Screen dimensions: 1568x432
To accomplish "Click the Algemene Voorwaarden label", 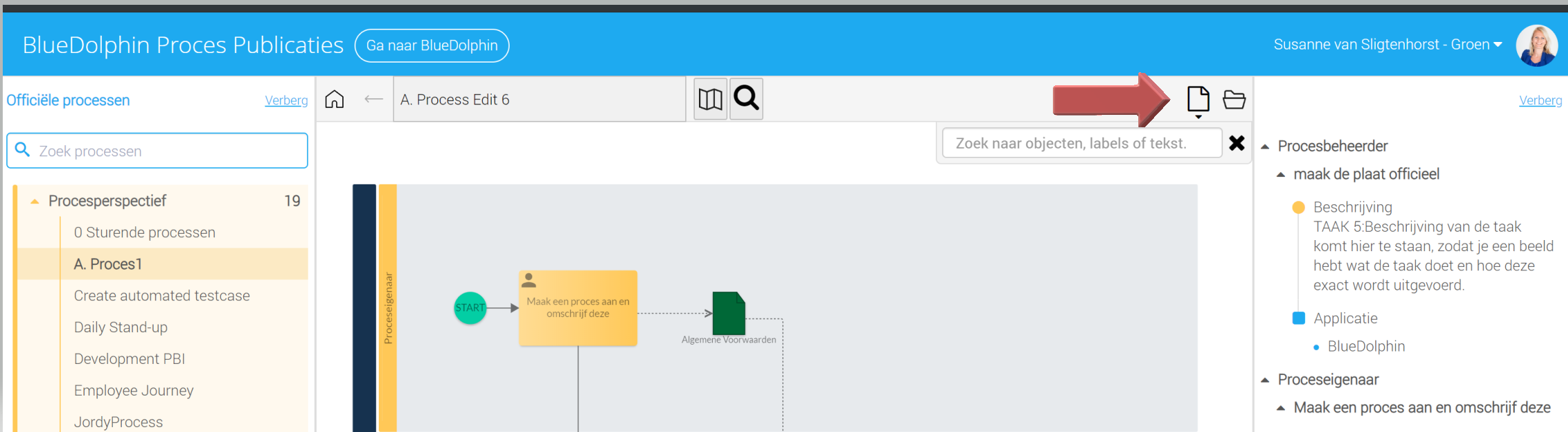I will click(729, 340).
